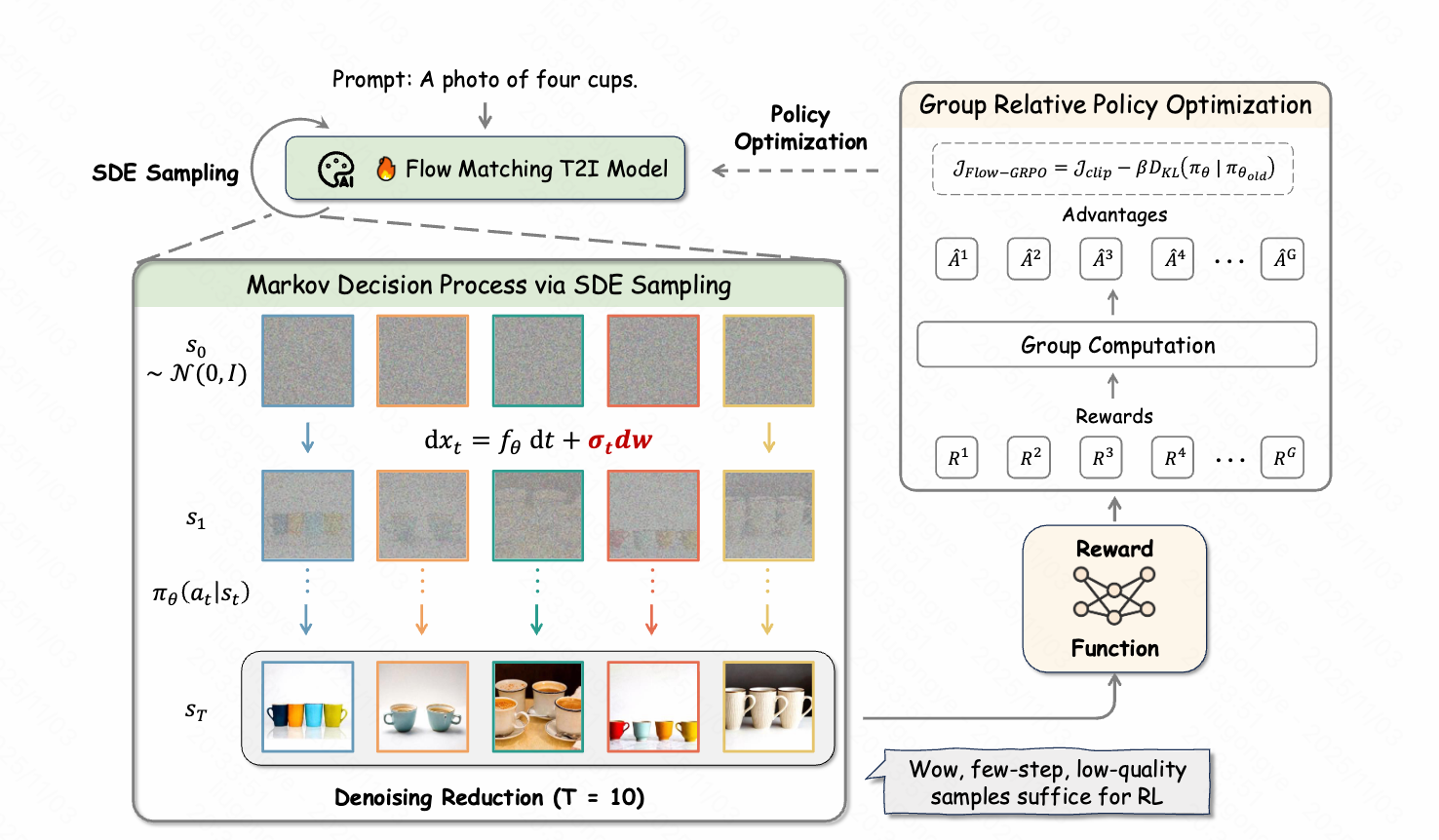Select the Flow Matching T2I Model label
The height and width of the screenshot is (840, 1439).
[537, 170]
